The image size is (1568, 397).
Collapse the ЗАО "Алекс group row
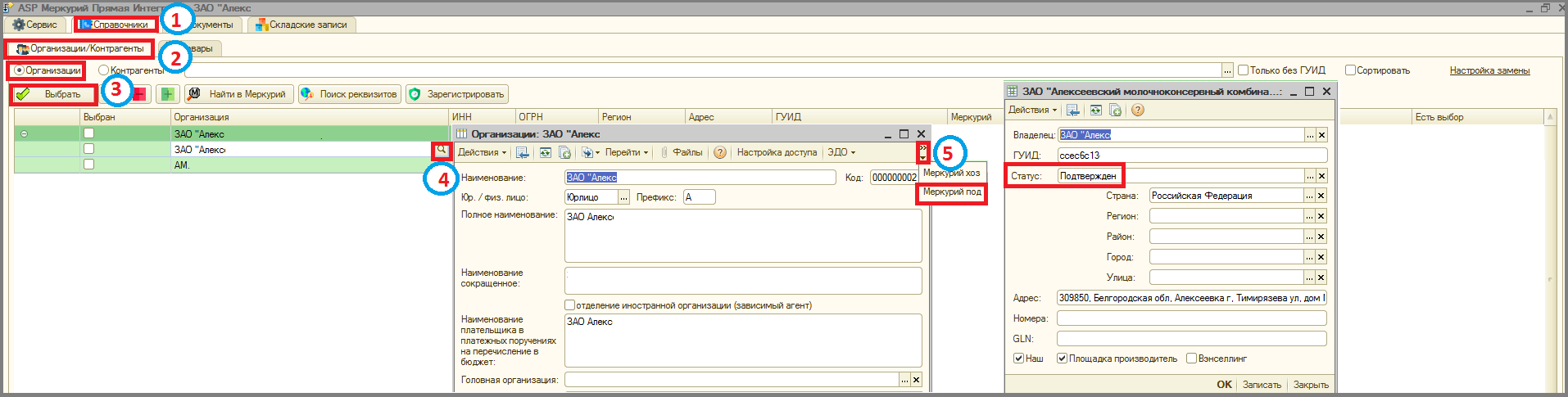point(24,133)
